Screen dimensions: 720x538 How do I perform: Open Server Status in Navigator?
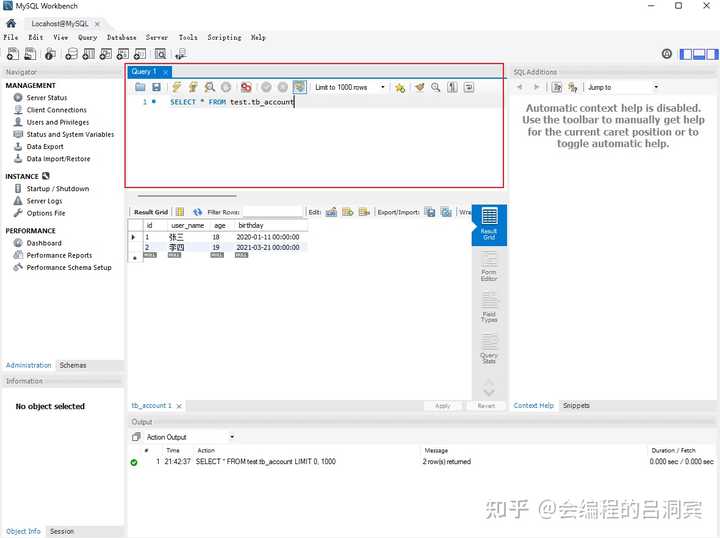pos(47,98)
